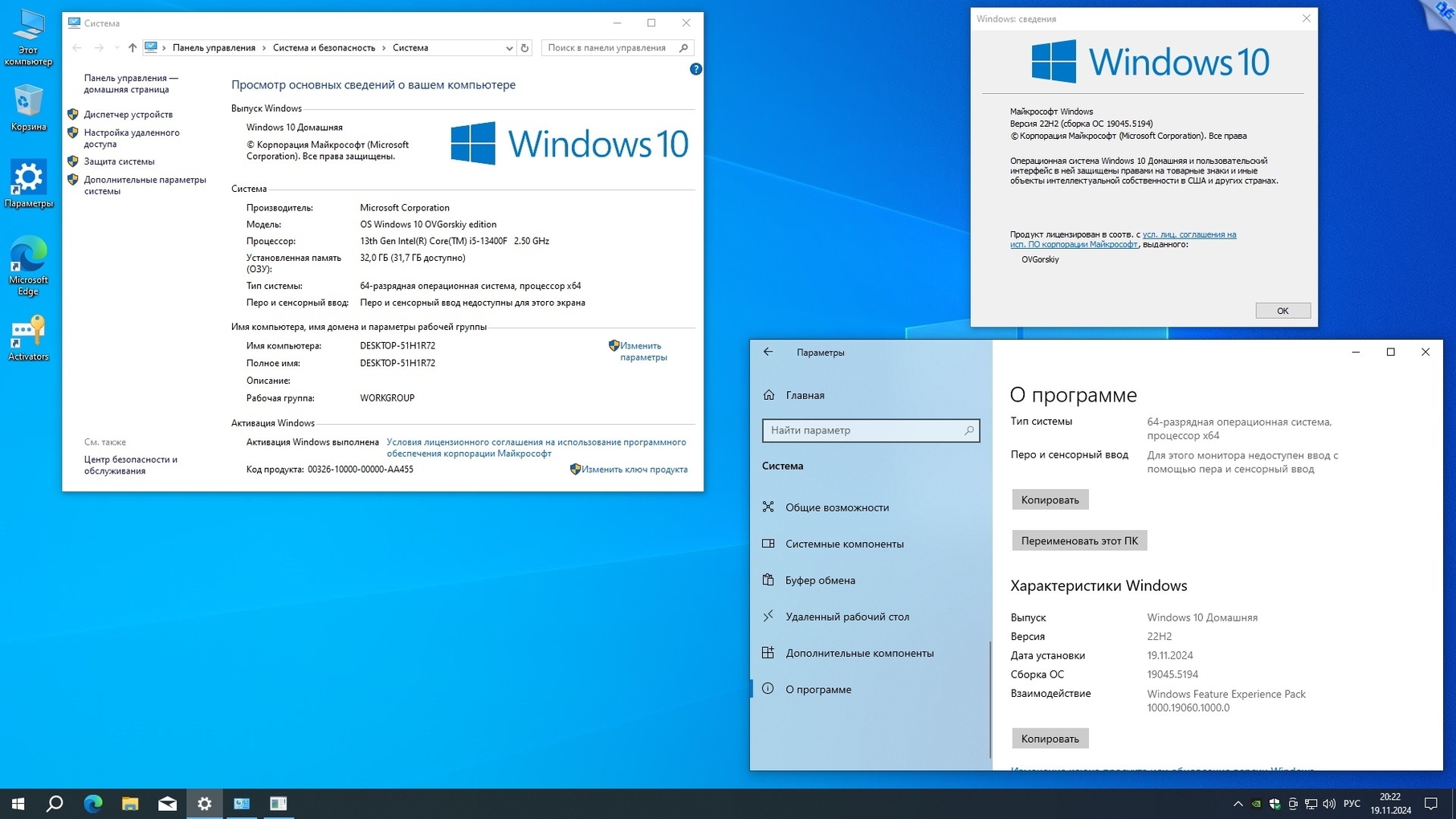This screenshot has width=1456, height=819.
Task: Click РУС input language indicator
Action: pyautogui.click(x=1352, y=804)
